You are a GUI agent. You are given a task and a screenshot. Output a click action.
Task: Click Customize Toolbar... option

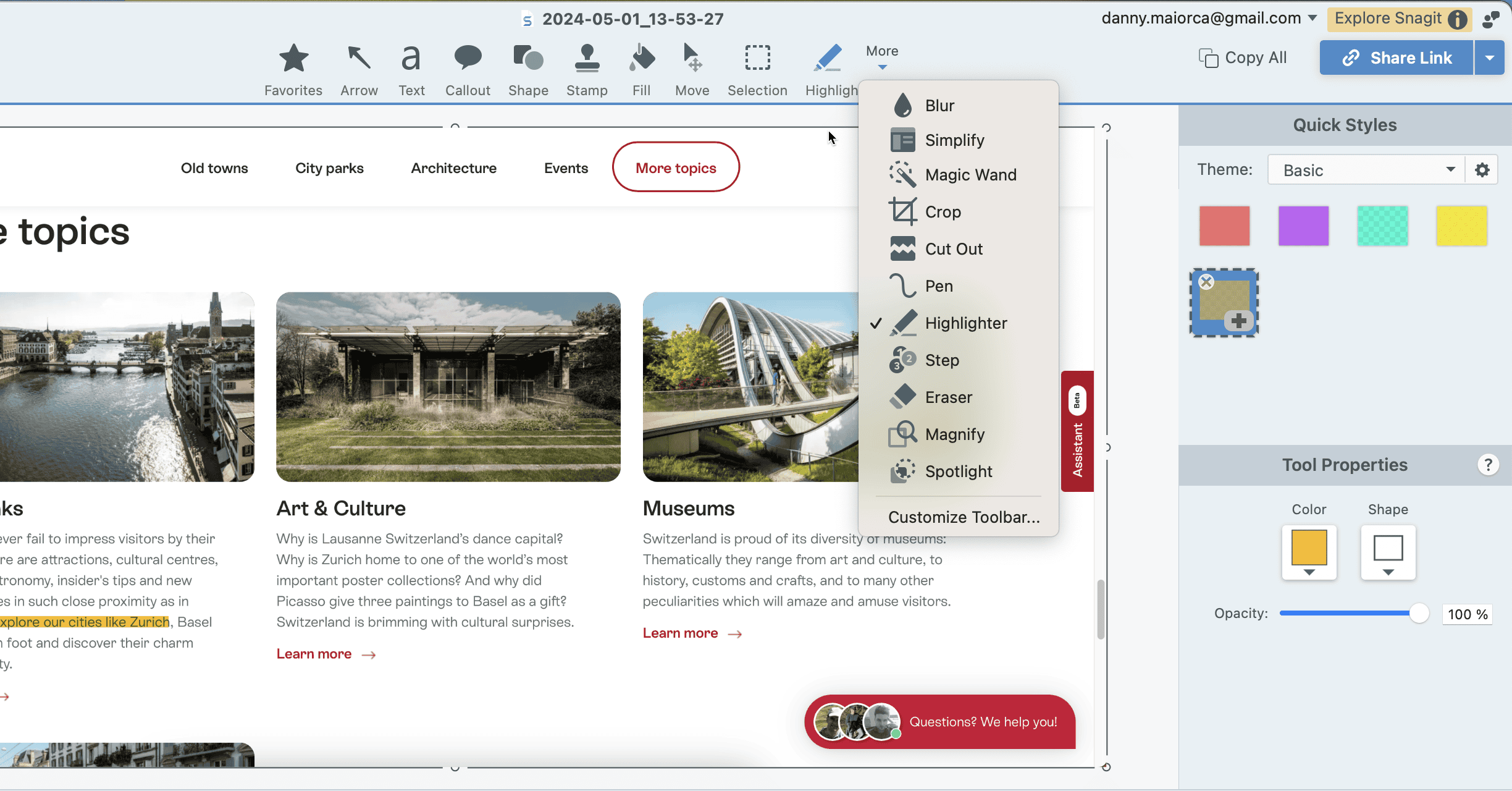pyautogui.click(x=964, y=517)
